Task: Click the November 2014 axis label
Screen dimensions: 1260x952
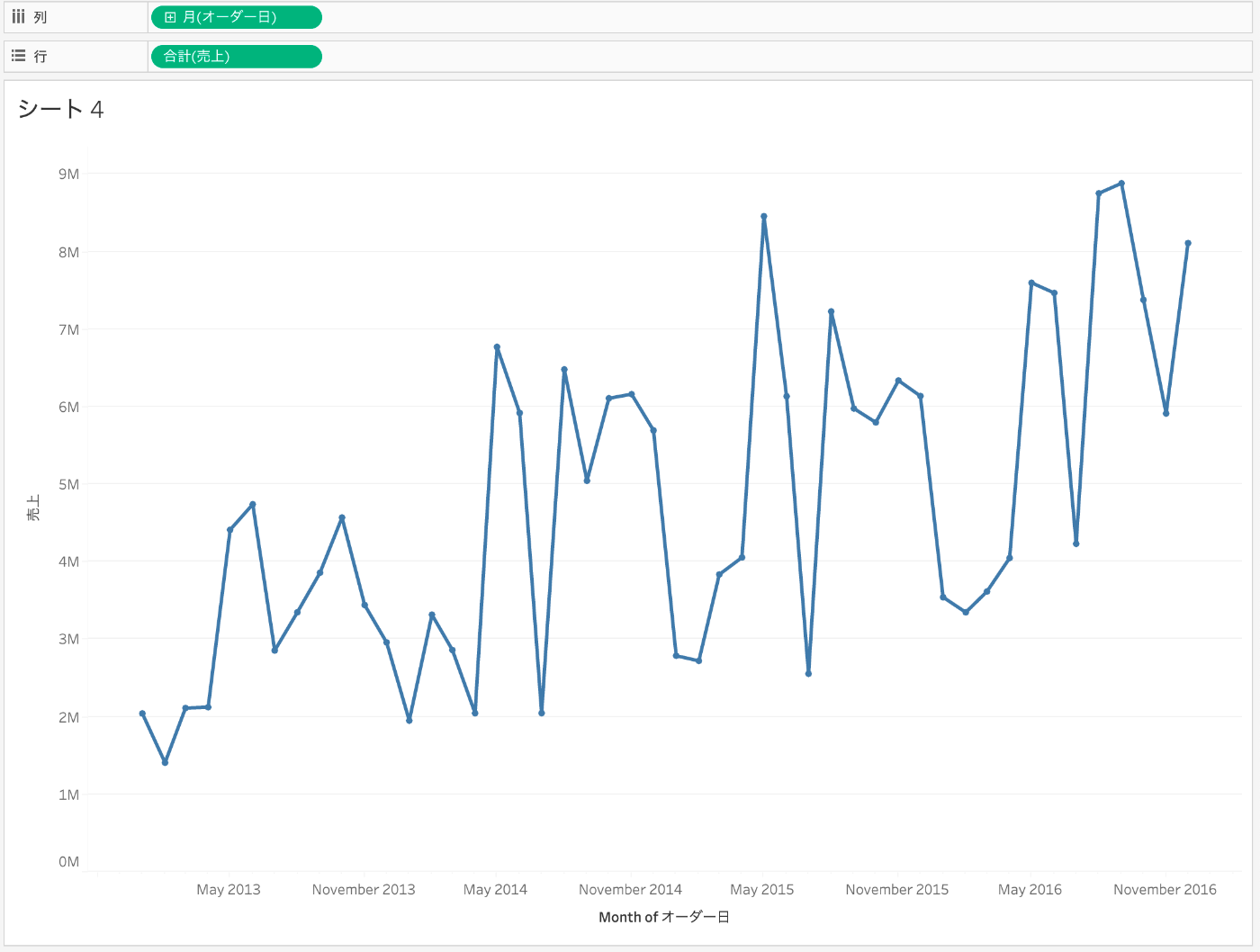Action: coord(630,889)
